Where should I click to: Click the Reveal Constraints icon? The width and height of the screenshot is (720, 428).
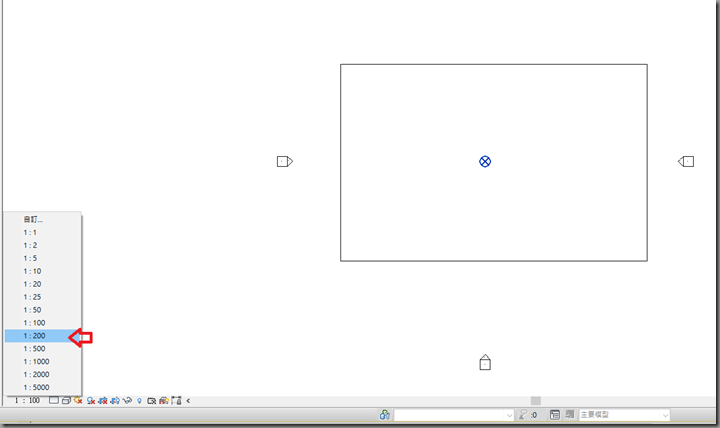(x=176, y=401)
